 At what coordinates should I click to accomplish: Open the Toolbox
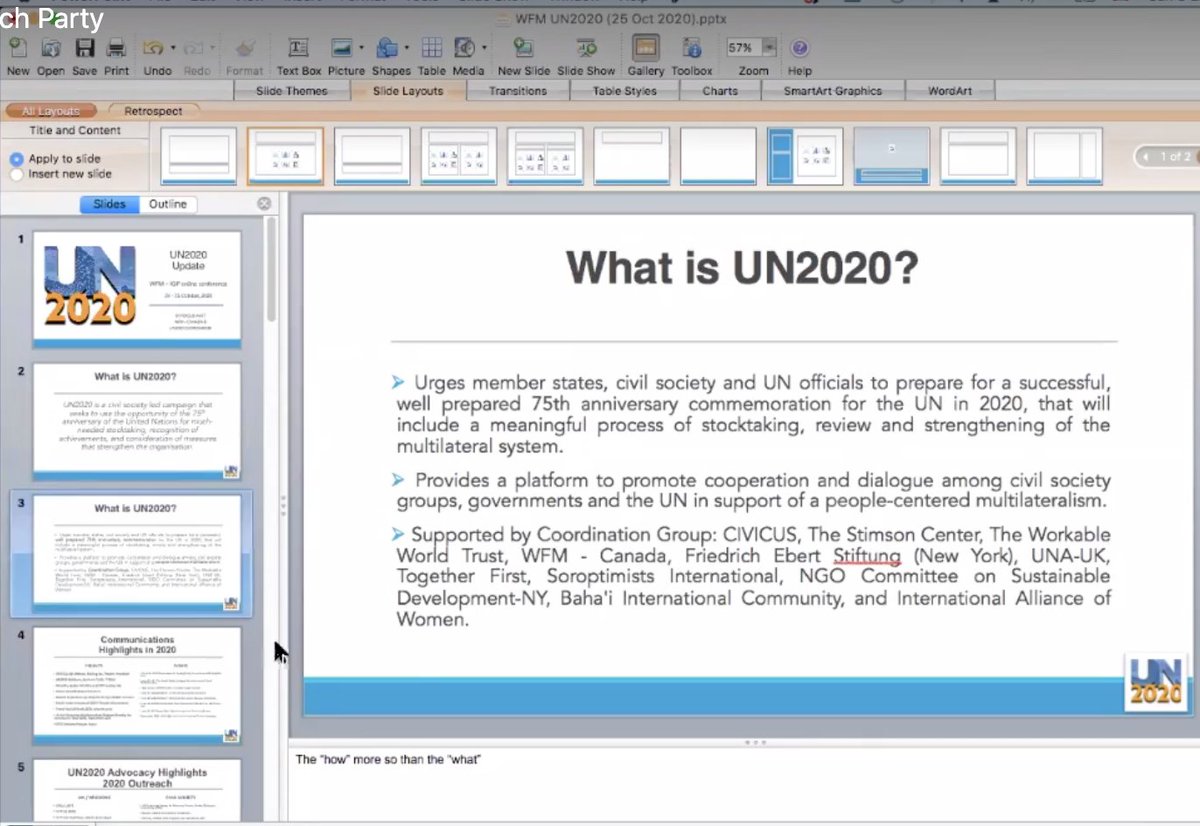tap(691, 48)
